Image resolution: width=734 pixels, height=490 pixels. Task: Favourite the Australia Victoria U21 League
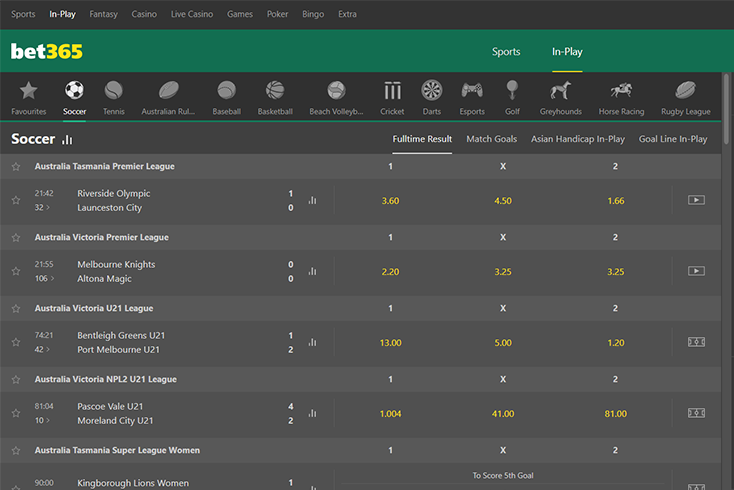pyautogui.click(x=16, y=308)
